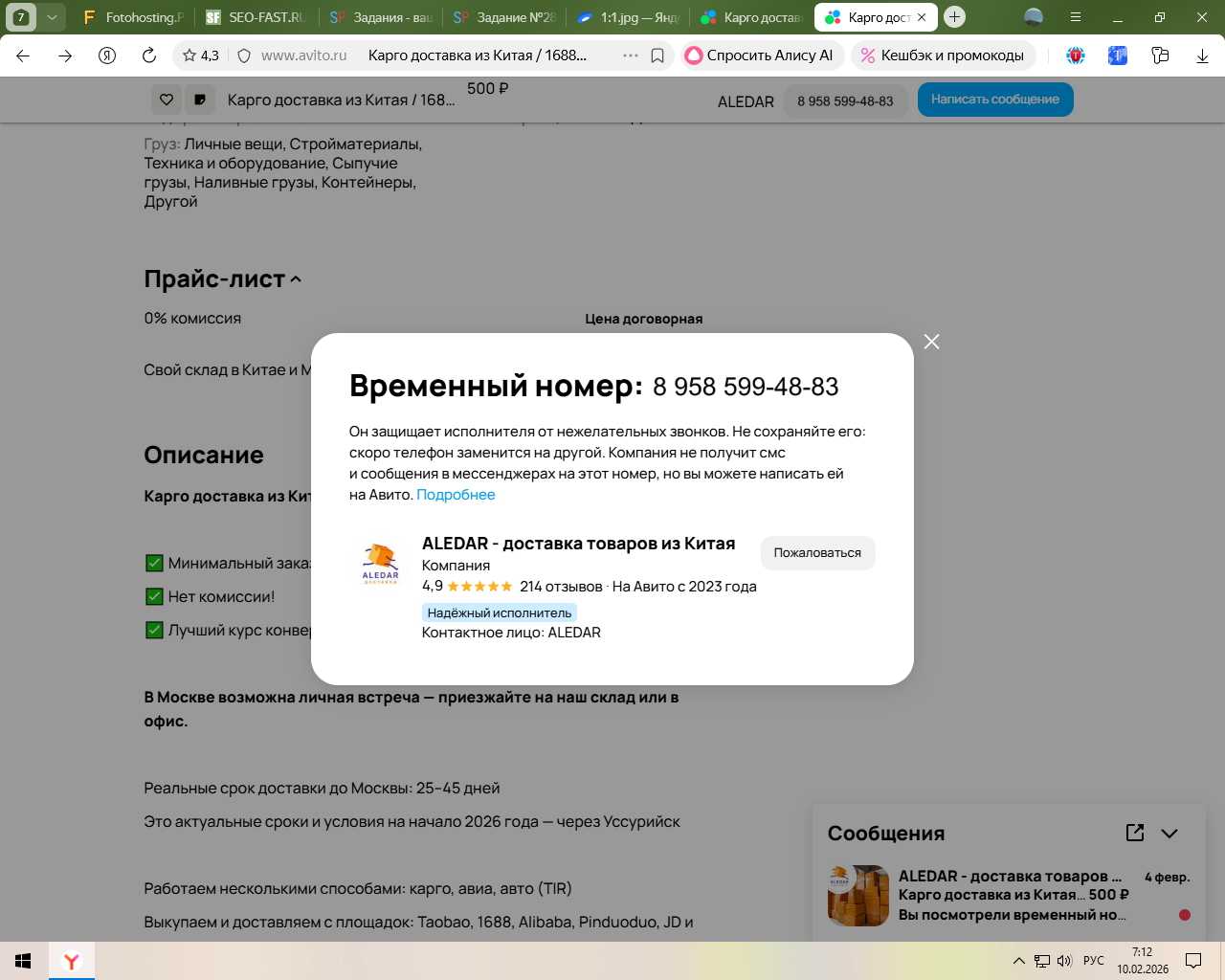Image resolution: width=1225 pixels, height=980 pixels.
Task: Click the 8 958 599-48-83 phone button in header
Action: pyautogui.click(x=845, y=100)
